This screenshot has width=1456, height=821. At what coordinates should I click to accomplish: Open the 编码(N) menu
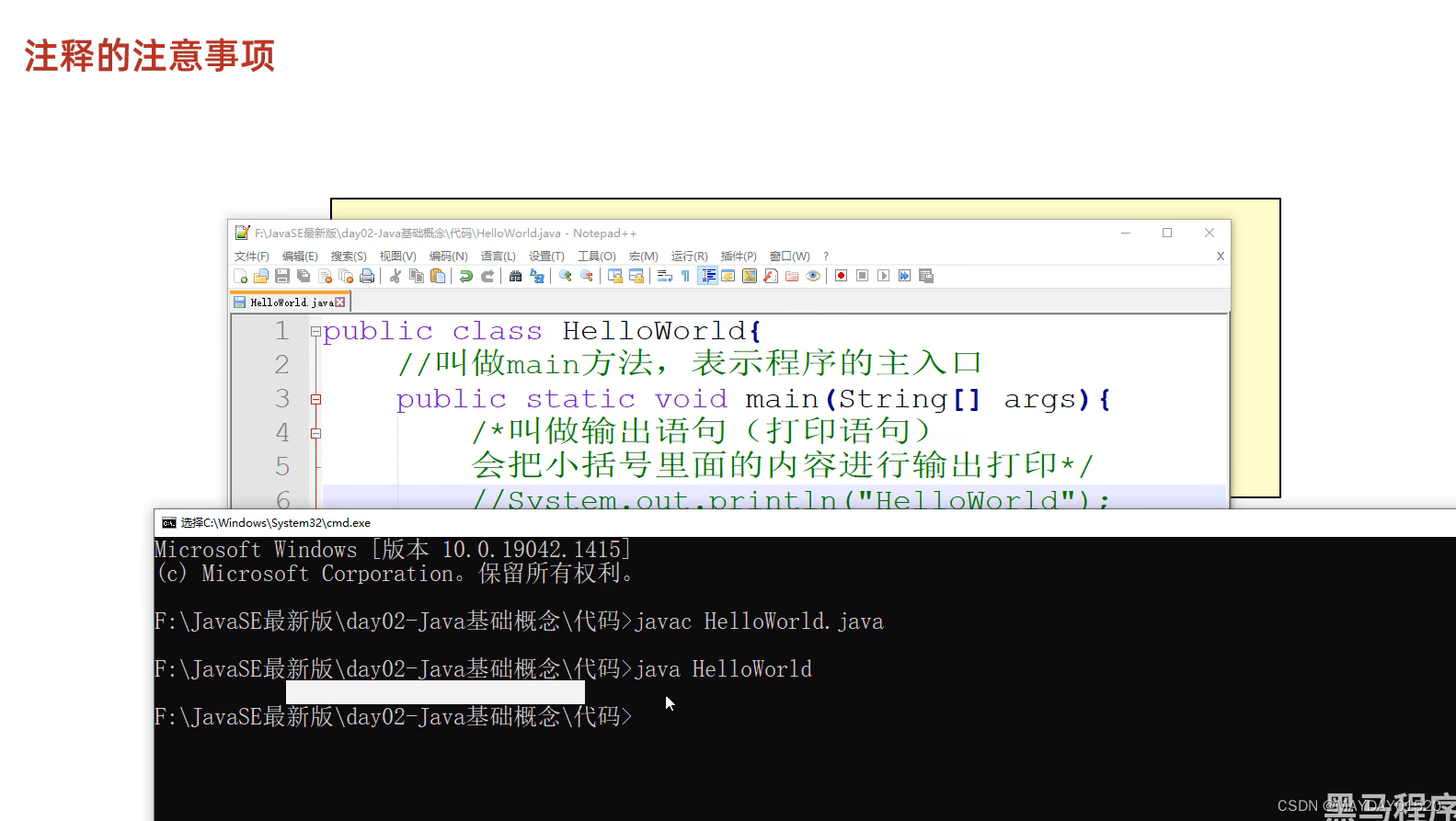[449, 257]
